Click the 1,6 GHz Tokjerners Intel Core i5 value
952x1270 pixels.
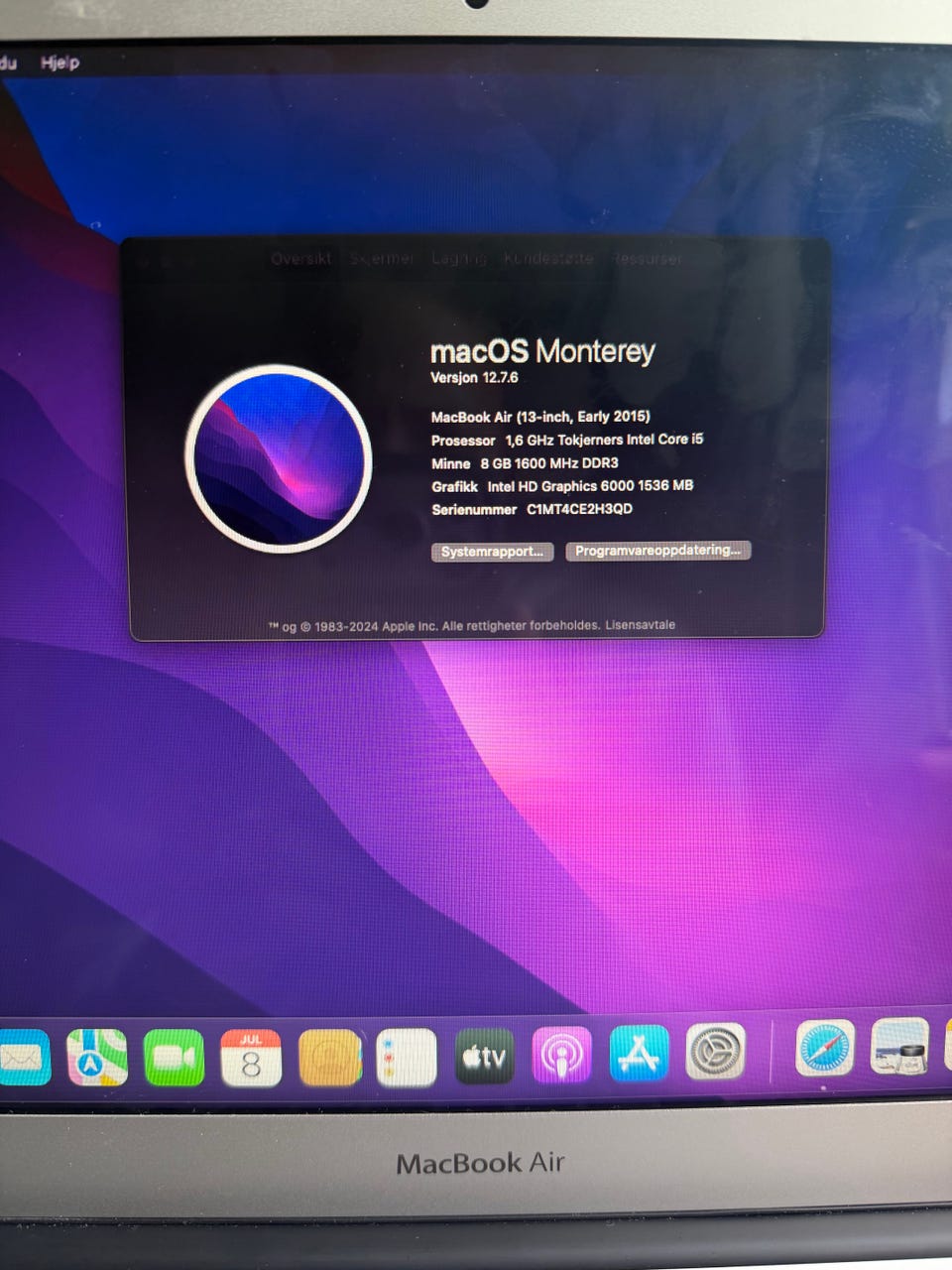tap(604, 440)
